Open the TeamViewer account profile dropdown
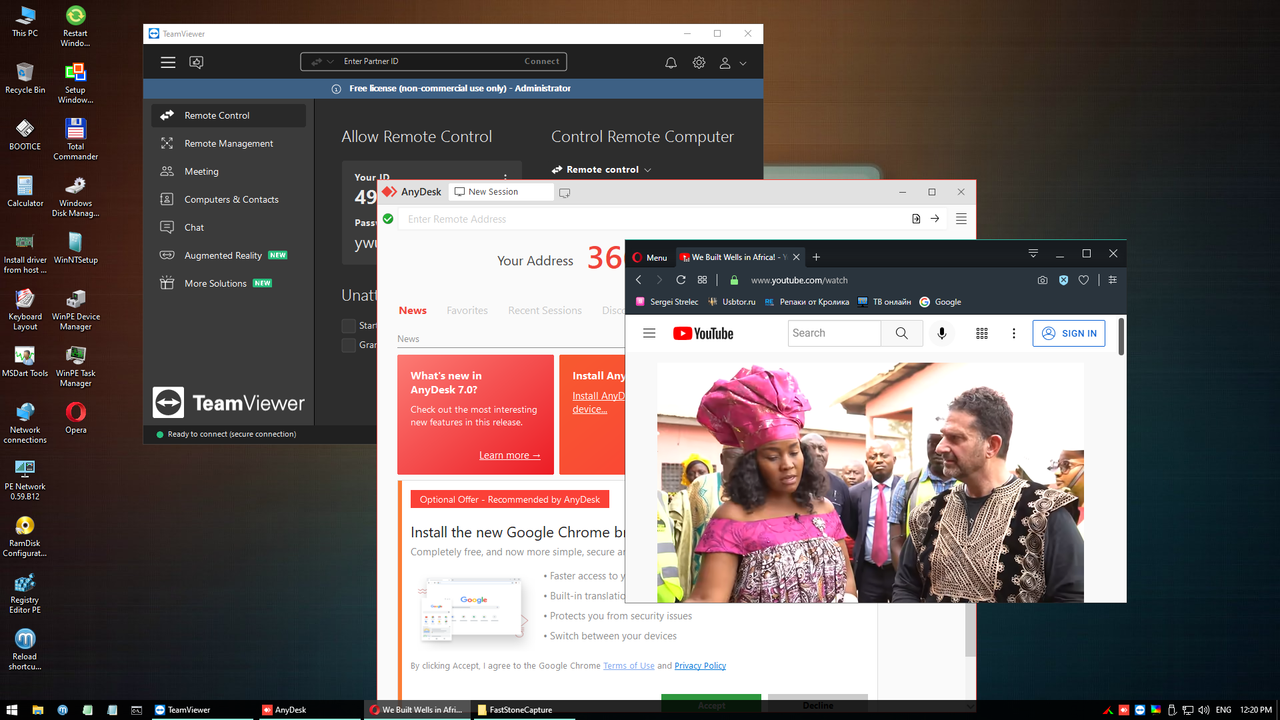 (x=732, y=62)
